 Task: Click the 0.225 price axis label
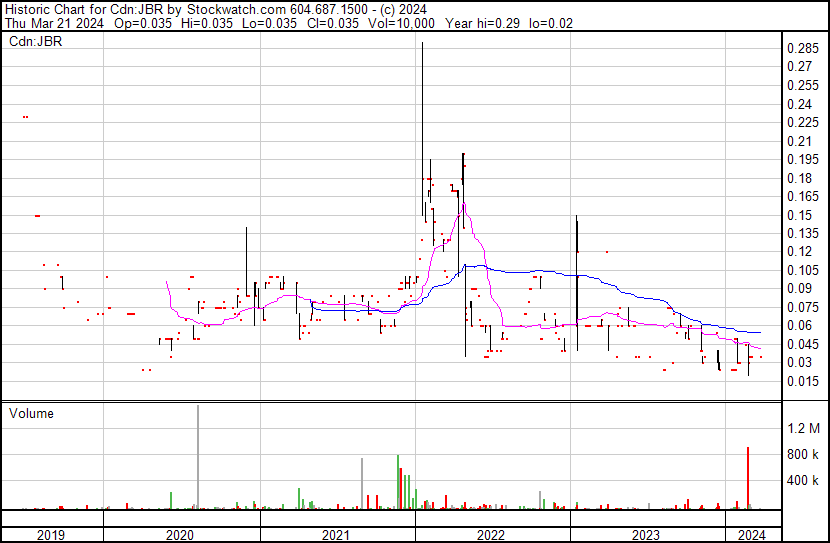pyautogui.click(x=803, y=122)
